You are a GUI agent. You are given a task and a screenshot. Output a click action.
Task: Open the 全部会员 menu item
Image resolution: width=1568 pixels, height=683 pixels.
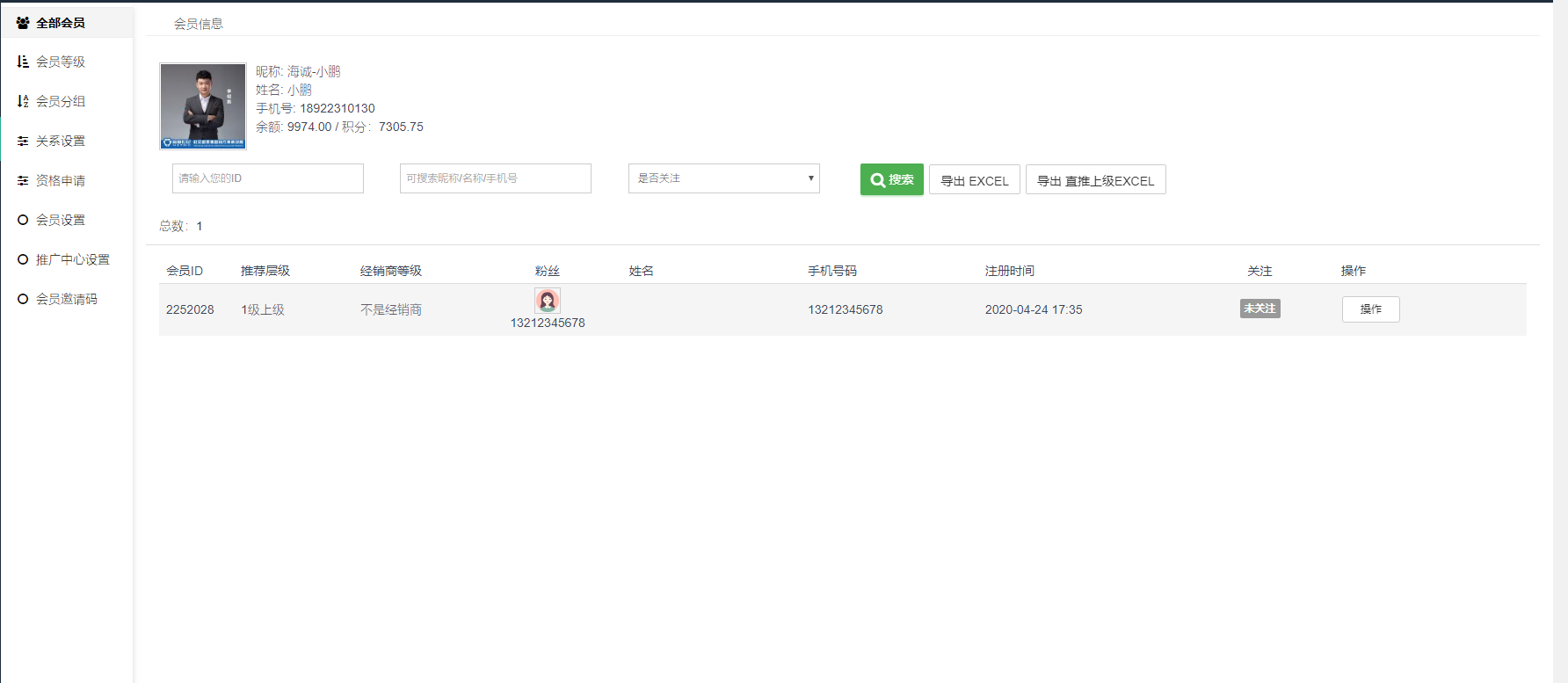pyautogui.click(x=67, y=23)
